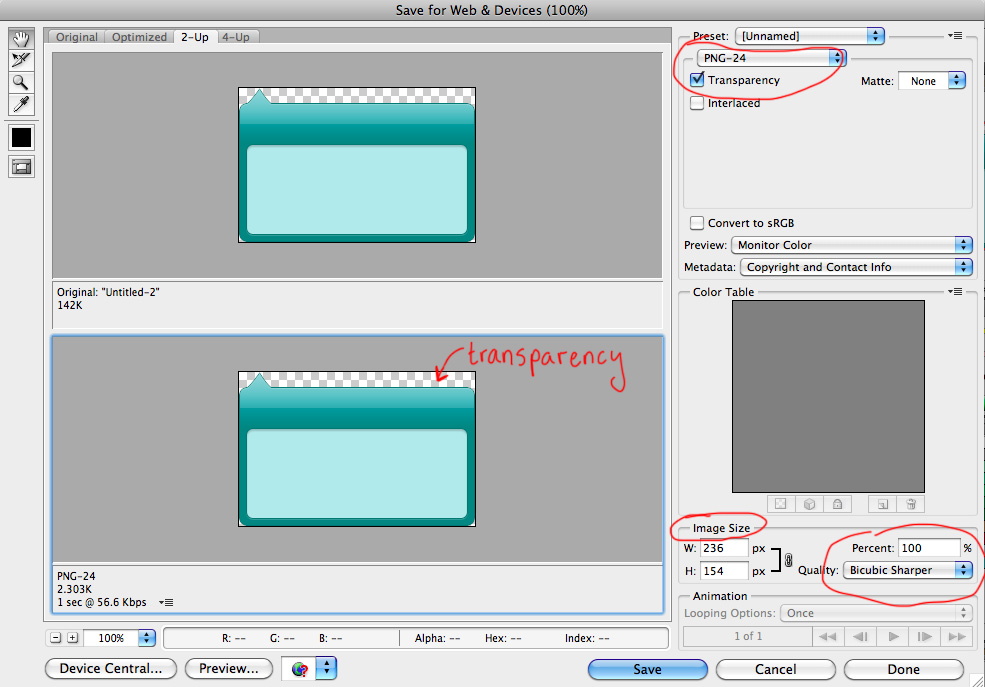Enable the Interlaced checkbox
Screen dimensions: 985x687
coord(697,103)
